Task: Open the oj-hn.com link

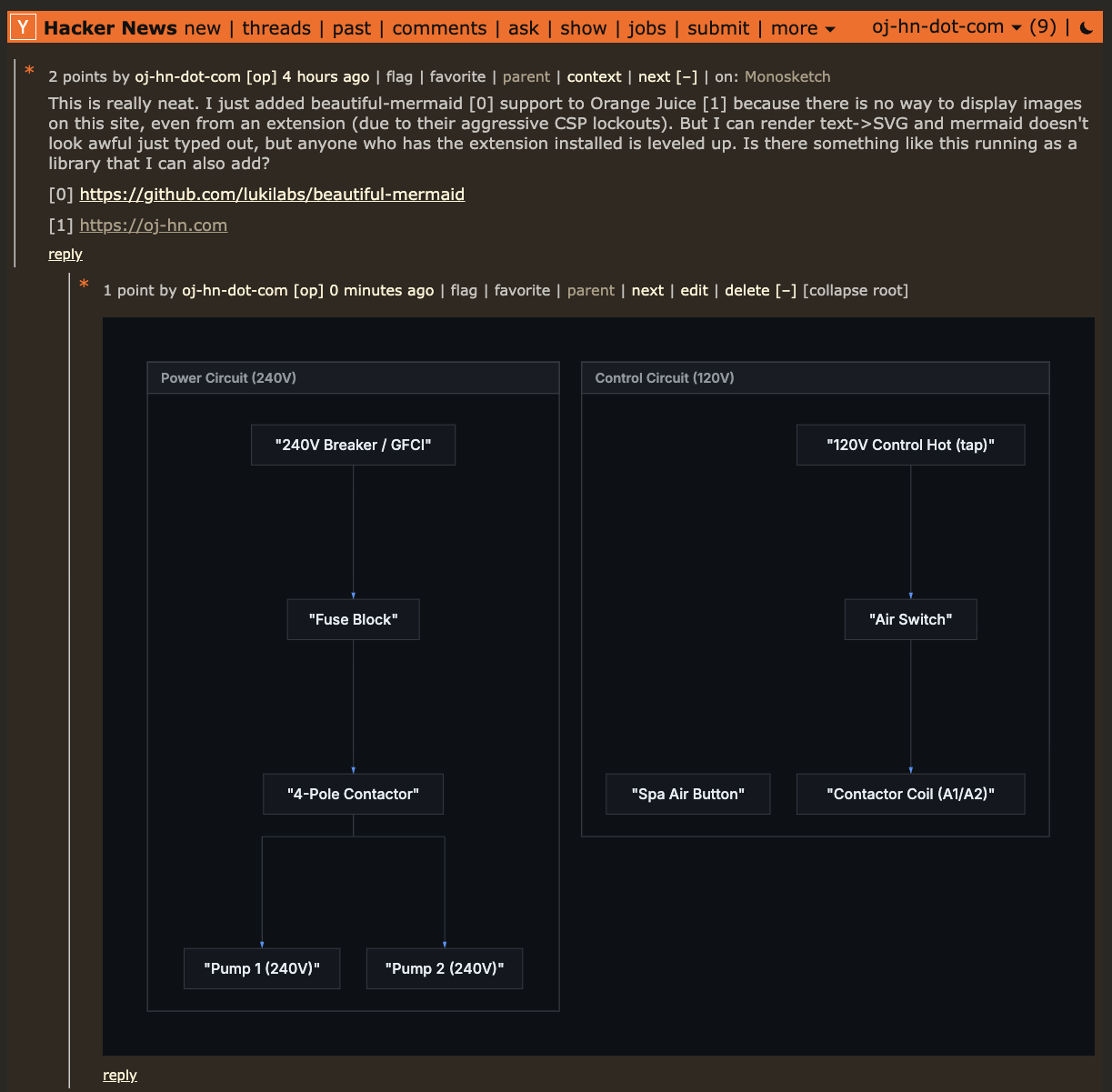Action: tap(154, 225)
